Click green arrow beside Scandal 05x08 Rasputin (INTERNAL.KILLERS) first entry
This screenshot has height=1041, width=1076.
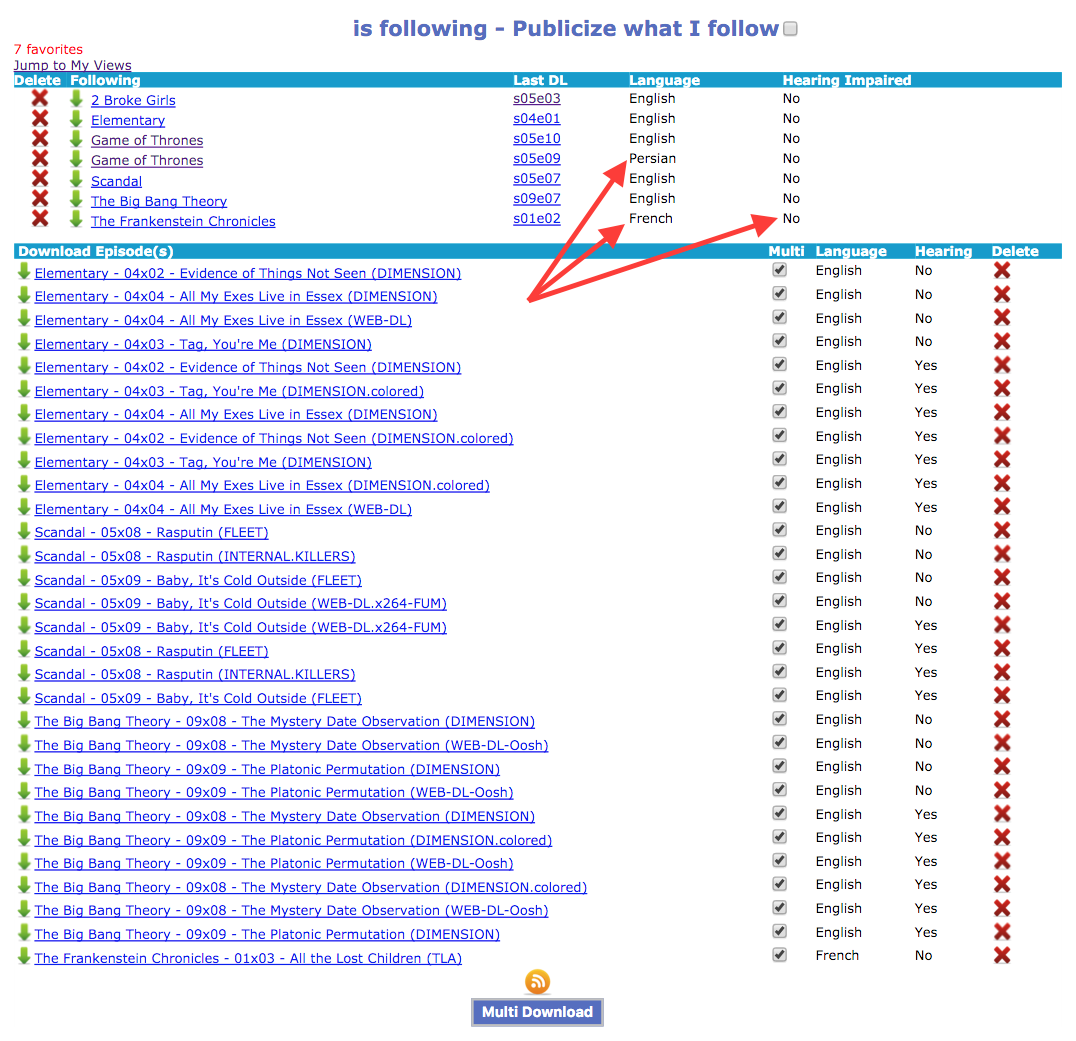point(24,556)
